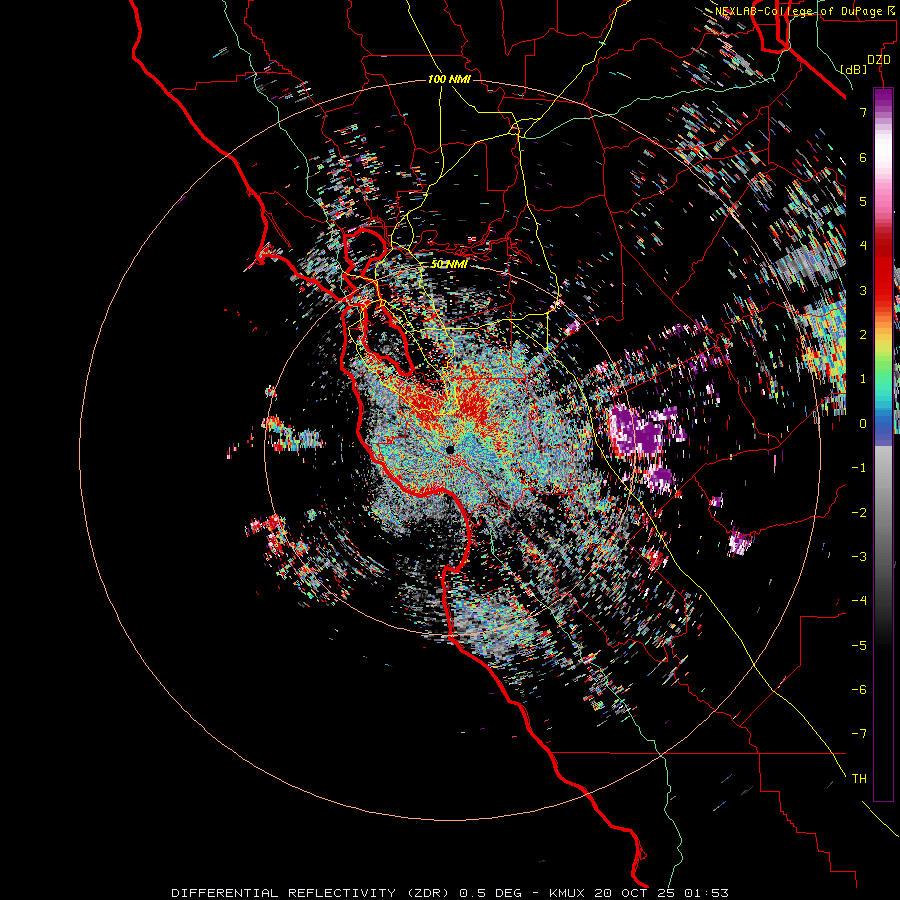
Task: Select the "-5" value on the dB scale
Action: point(859,646)
